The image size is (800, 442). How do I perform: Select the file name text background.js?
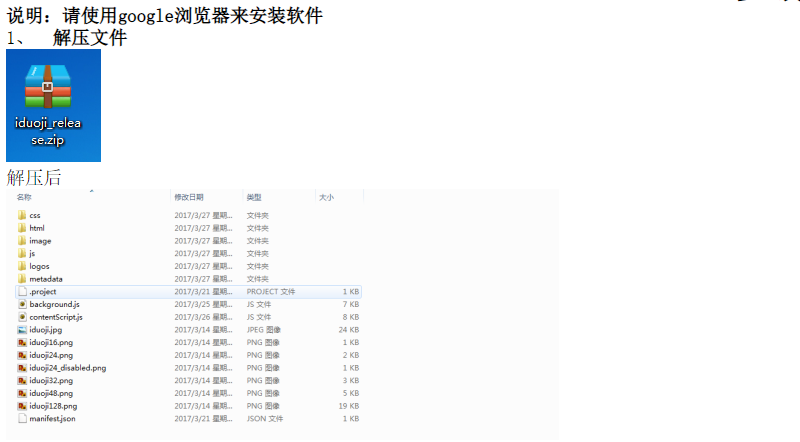(x=55, y=305)
